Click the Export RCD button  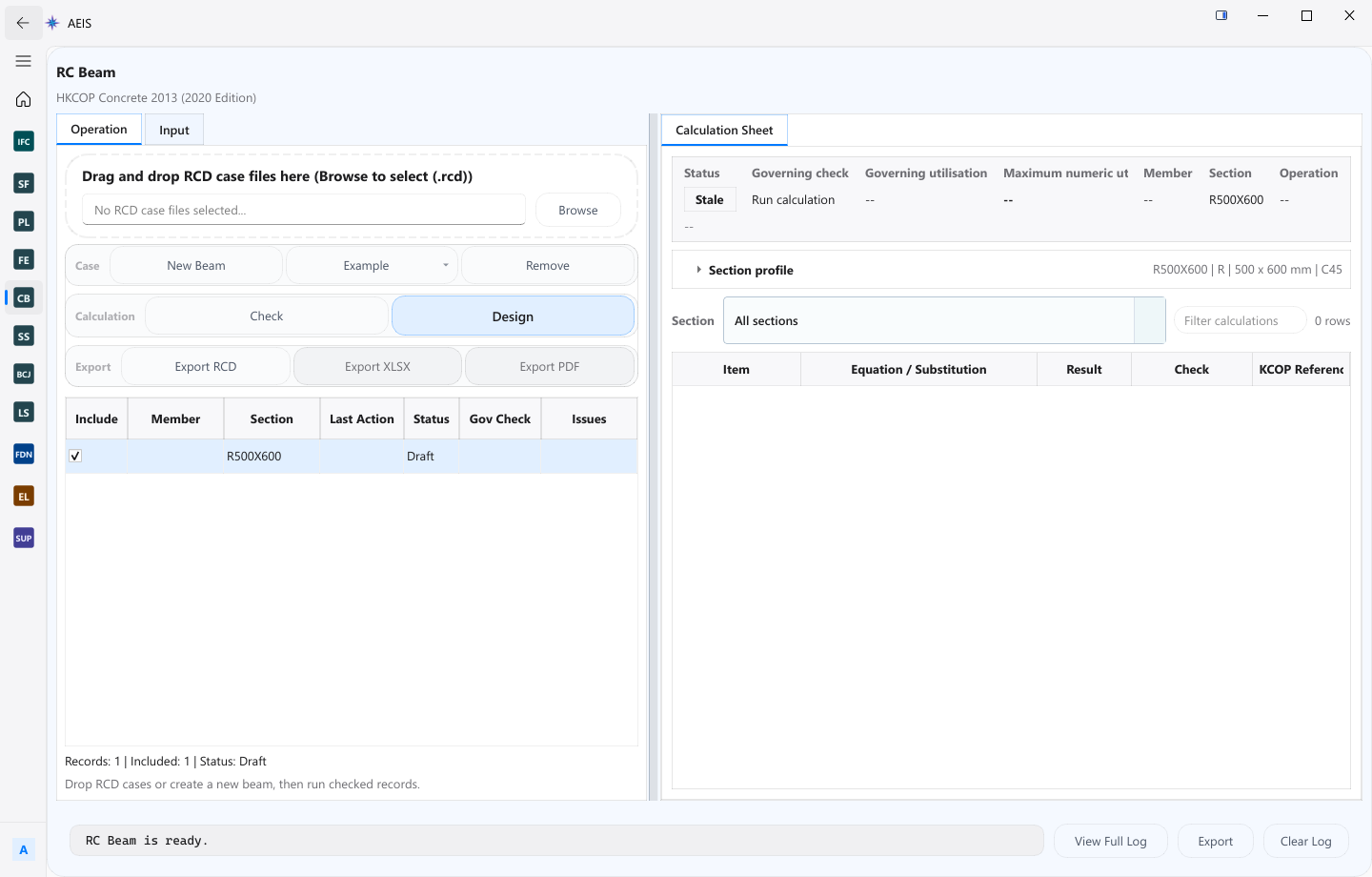206,366
